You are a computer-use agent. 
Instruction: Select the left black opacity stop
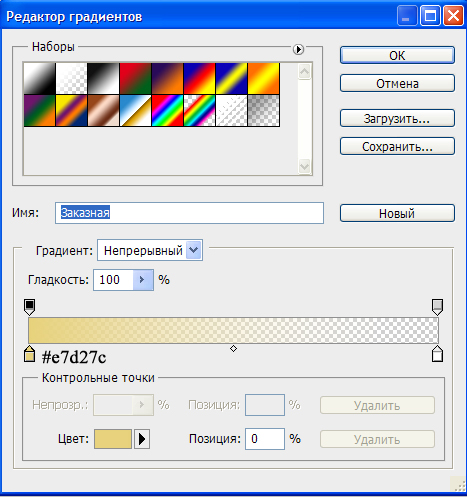30,307
